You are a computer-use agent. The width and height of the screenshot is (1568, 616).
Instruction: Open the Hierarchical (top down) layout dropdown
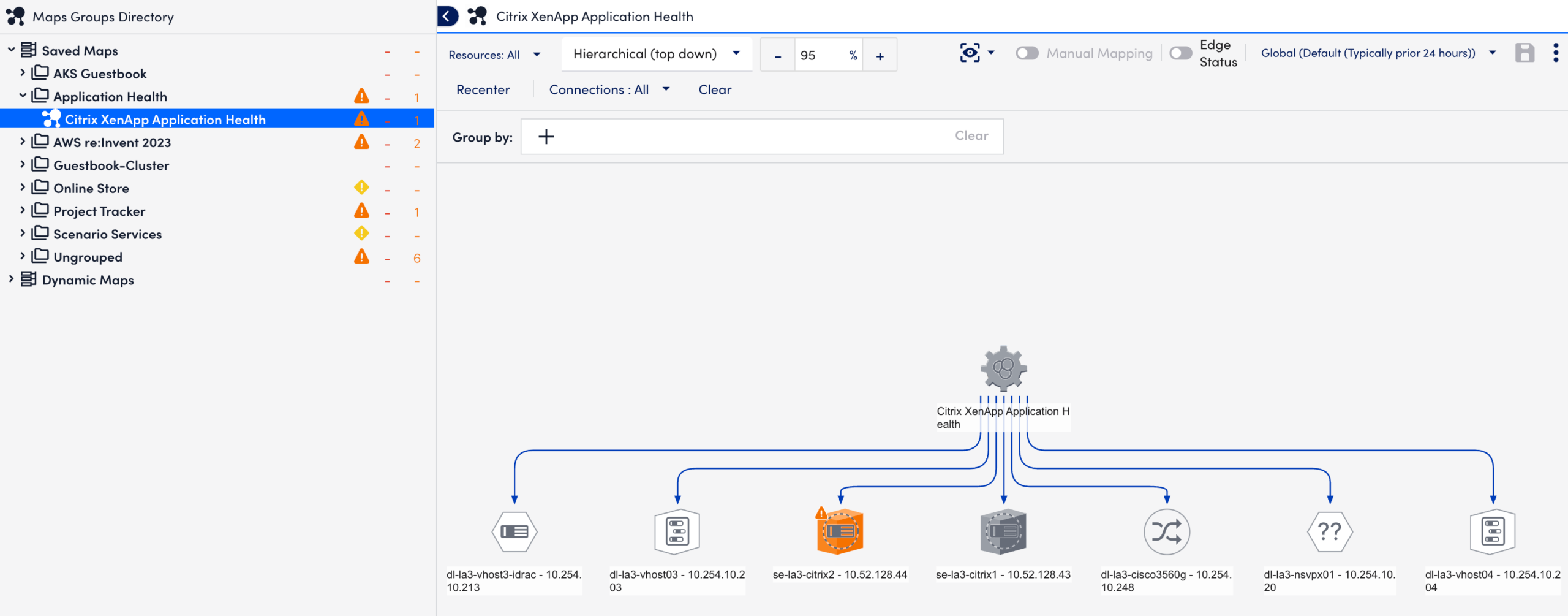(657, 54)
